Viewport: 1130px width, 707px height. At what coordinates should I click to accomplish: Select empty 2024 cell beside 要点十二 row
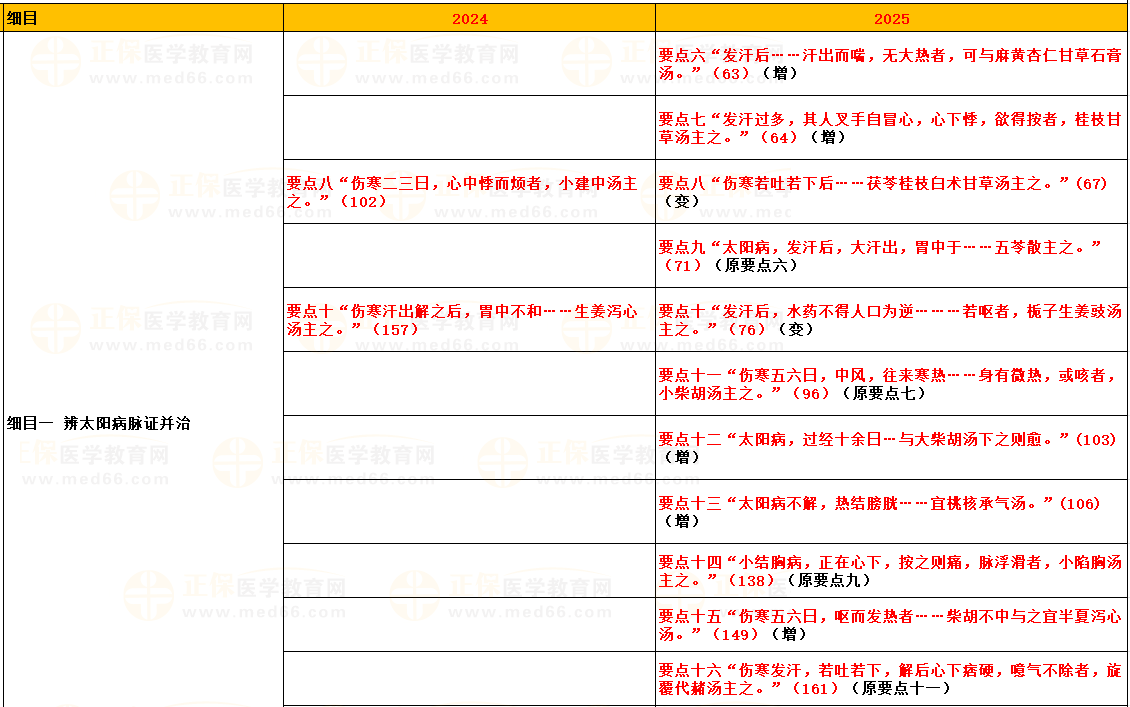click(469, 448)
